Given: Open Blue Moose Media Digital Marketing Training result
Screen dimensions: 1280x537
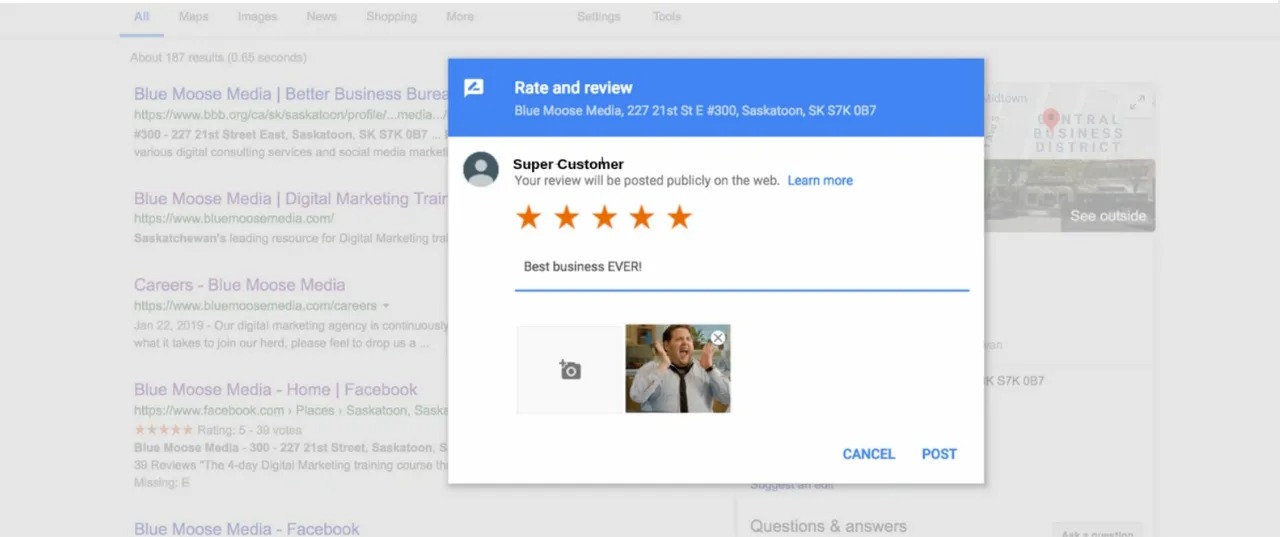Looking at the screenshot, I should 291,199.
